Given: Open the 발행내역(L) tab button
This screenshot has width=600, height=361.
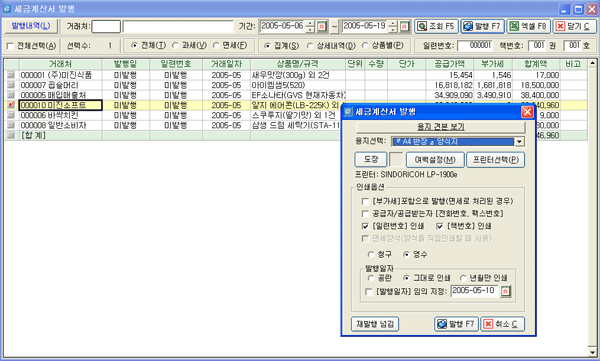Looking at the screenshot, I should (x=31, y=26).
